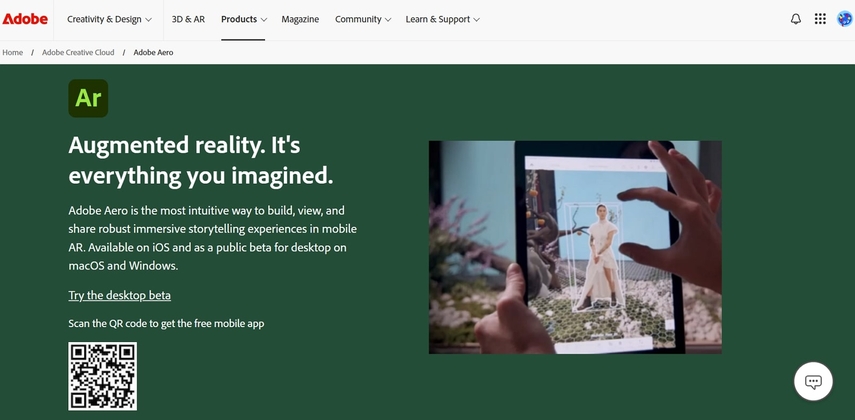Screen dimensions: 855x420
Task: Click the Adobe Aero Ar app icon
Action: coord(88,98)
